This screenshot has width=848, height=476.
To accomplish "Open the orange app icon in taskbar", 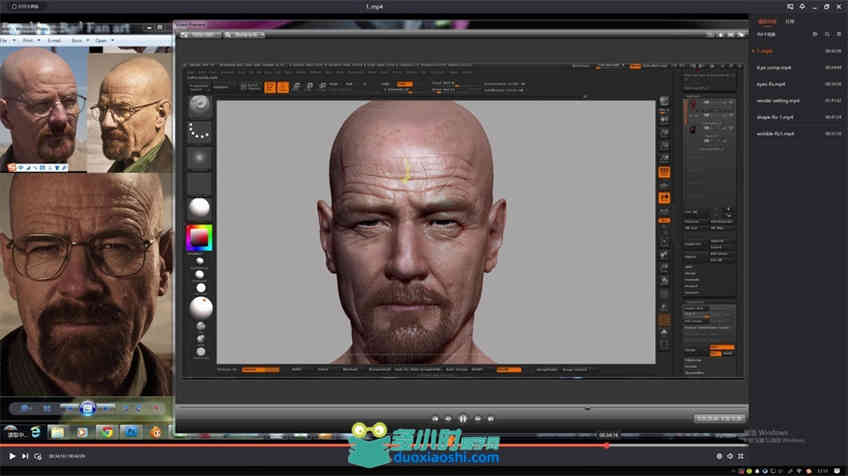I will tap(156, 432).
